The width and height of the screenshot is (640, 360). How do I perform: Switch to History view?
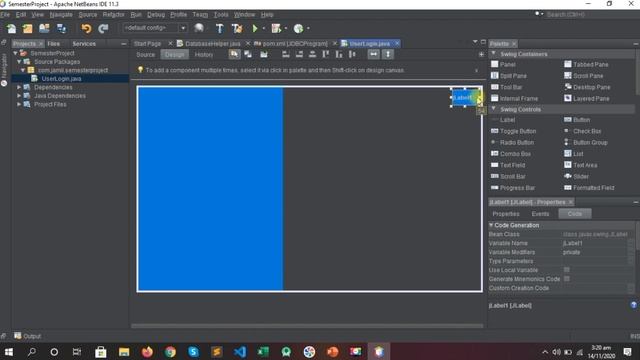point(204,55)
